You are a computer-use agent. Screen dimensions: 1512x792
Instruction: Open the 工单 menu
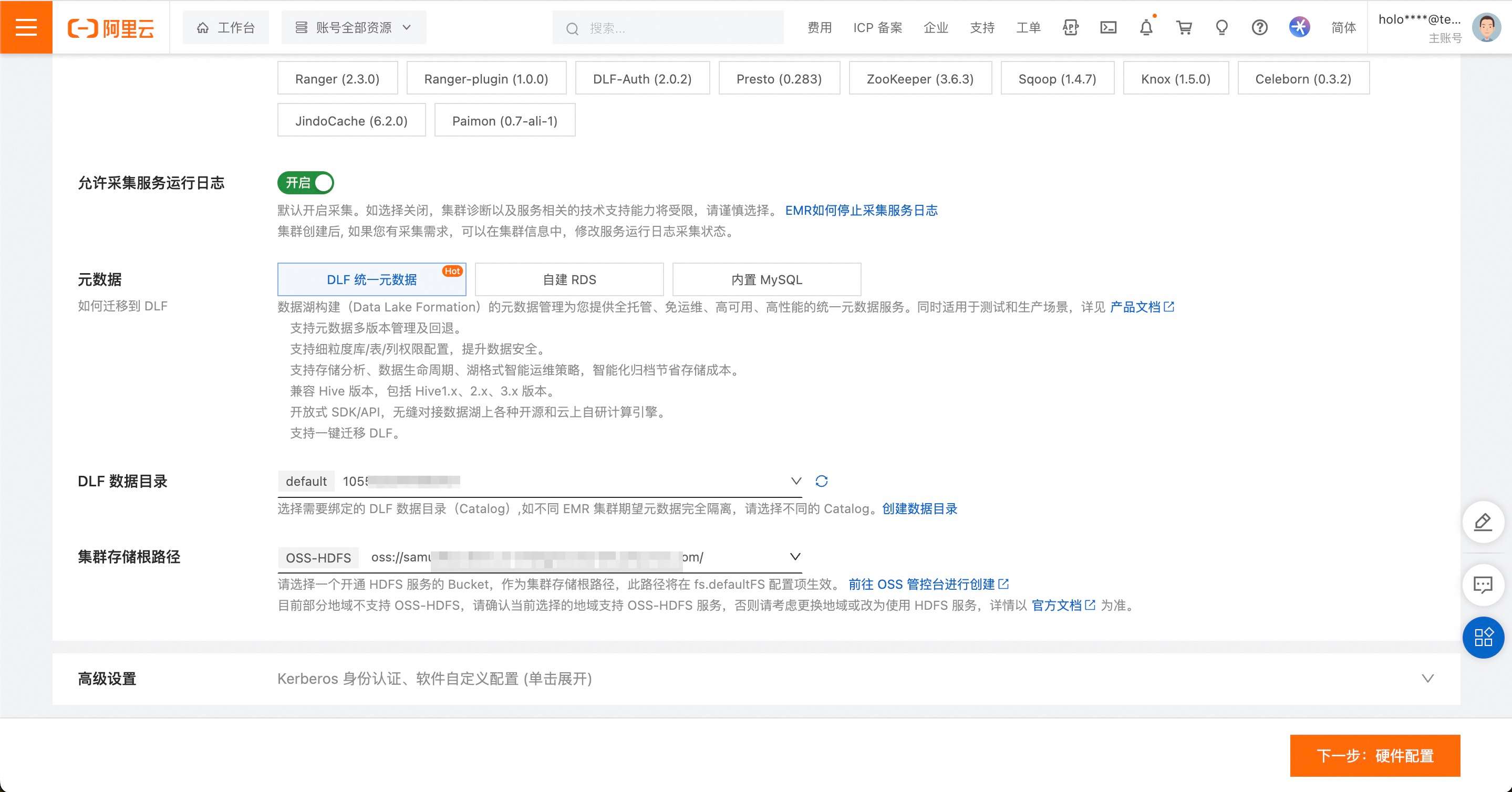(x=1028, y=28)
